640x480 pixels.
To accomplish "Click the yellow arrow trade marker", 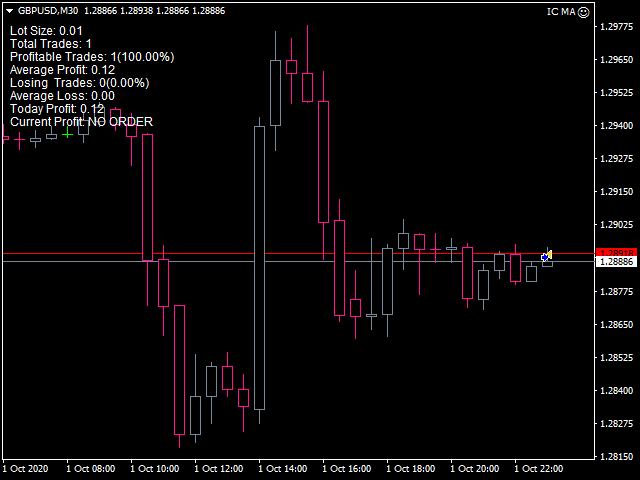I will 550,254.
